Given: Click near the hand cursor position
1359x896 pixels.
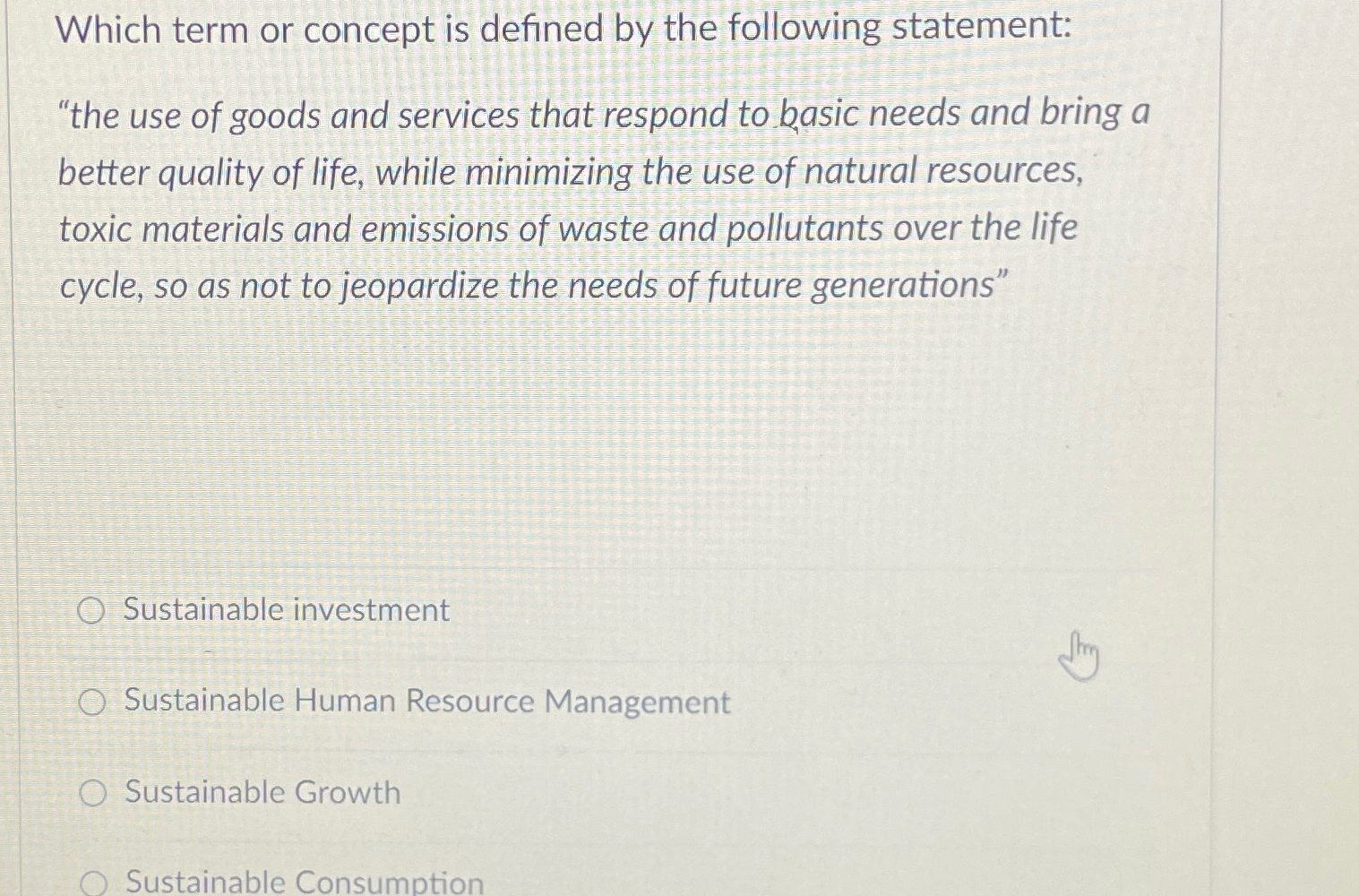Looking at the screenshot, I should tap(1078, 657).
